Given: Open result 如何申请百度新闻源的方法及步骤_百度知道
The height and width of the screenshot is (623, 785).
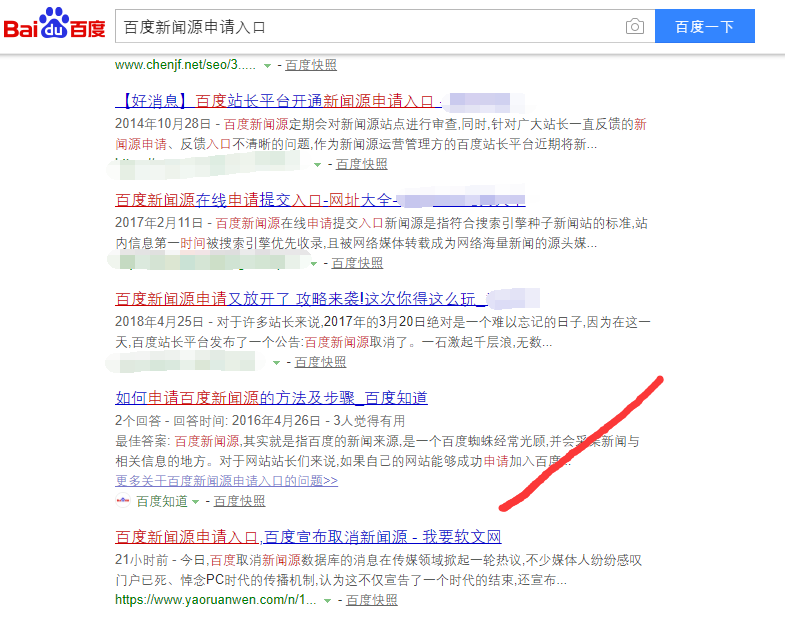Looking at the screenshot, I should [271, 398].
